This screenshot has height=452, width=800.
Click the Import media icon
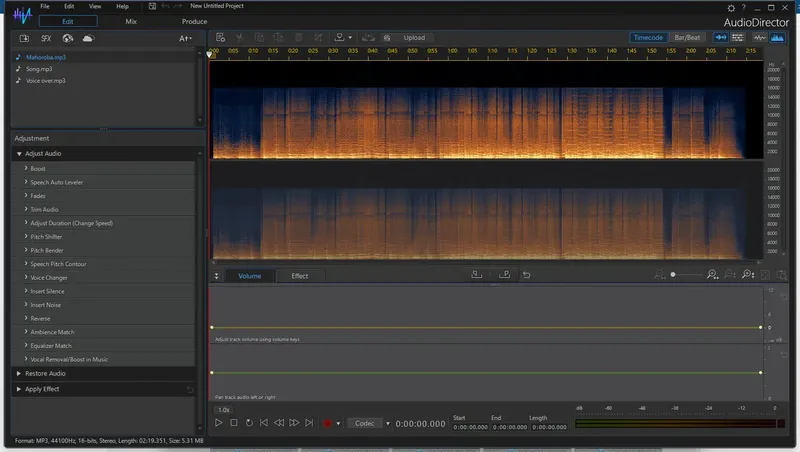[x=24, y=38]
